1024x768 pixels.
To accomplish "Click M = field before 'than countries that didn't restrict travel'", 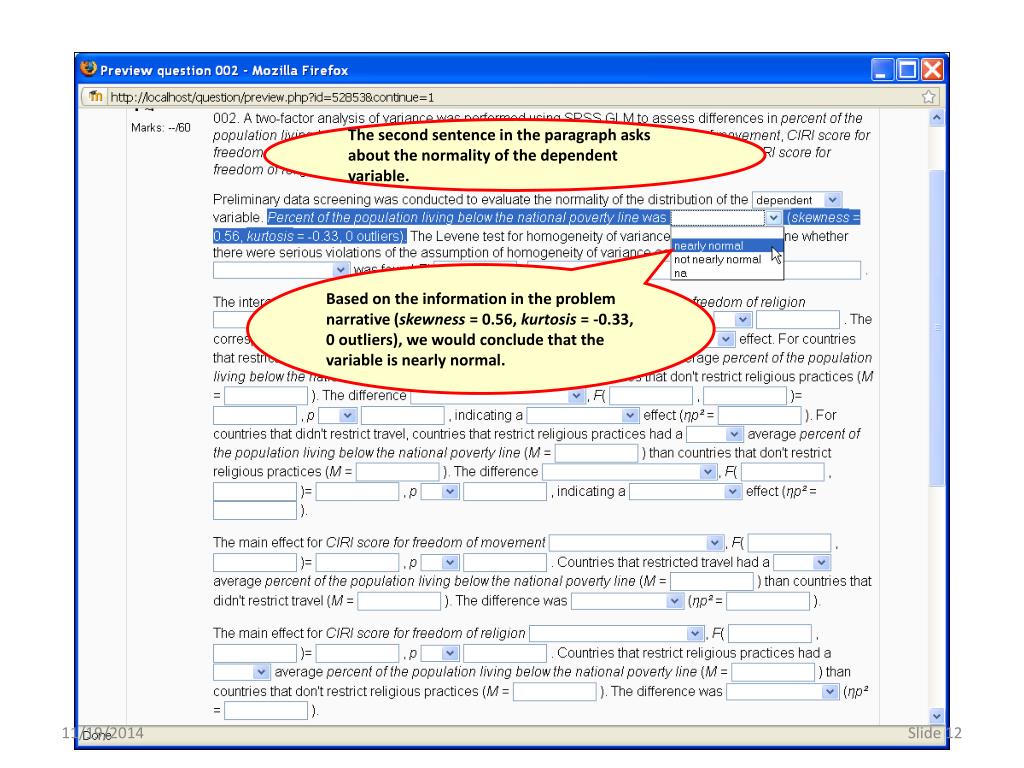I will tap(712, 581).
